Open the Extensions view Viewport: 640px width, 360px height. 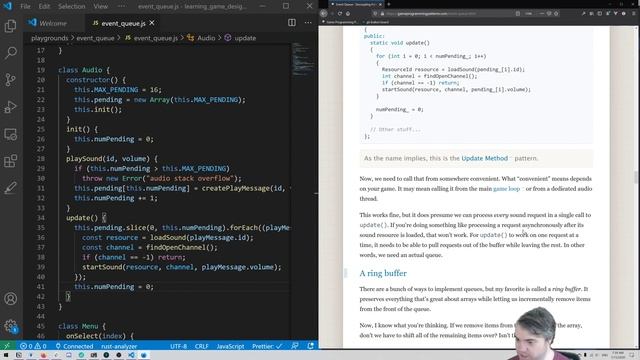(10, 161)
